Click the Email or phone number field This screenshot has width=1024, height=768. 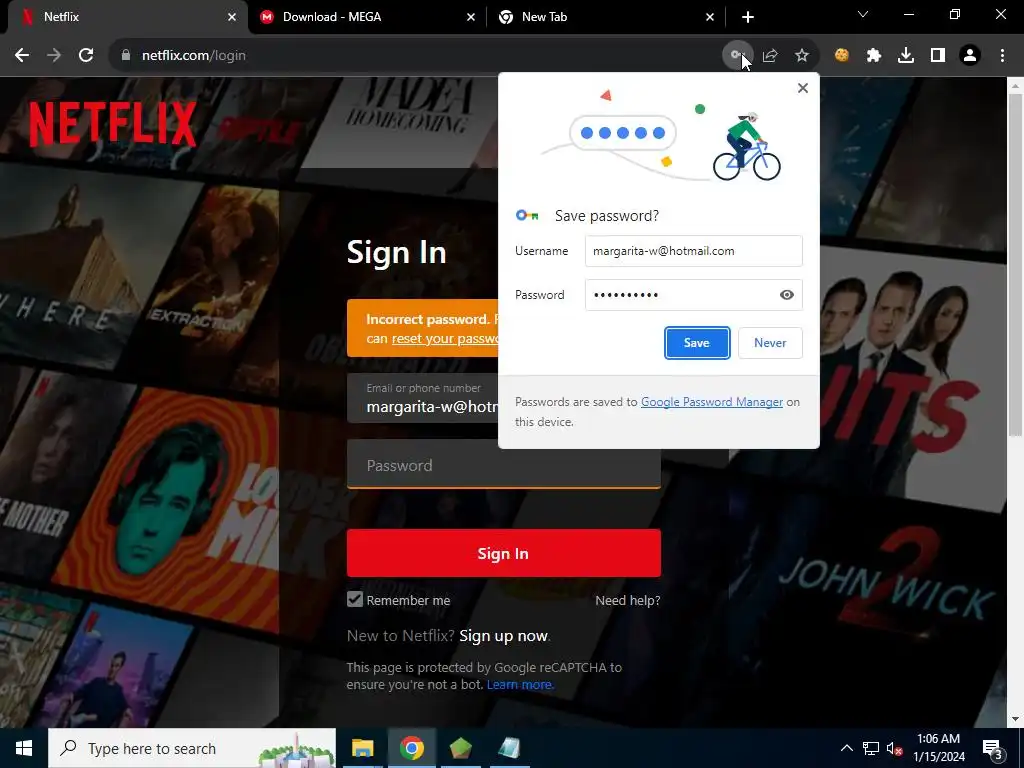[x=423, y=398]
